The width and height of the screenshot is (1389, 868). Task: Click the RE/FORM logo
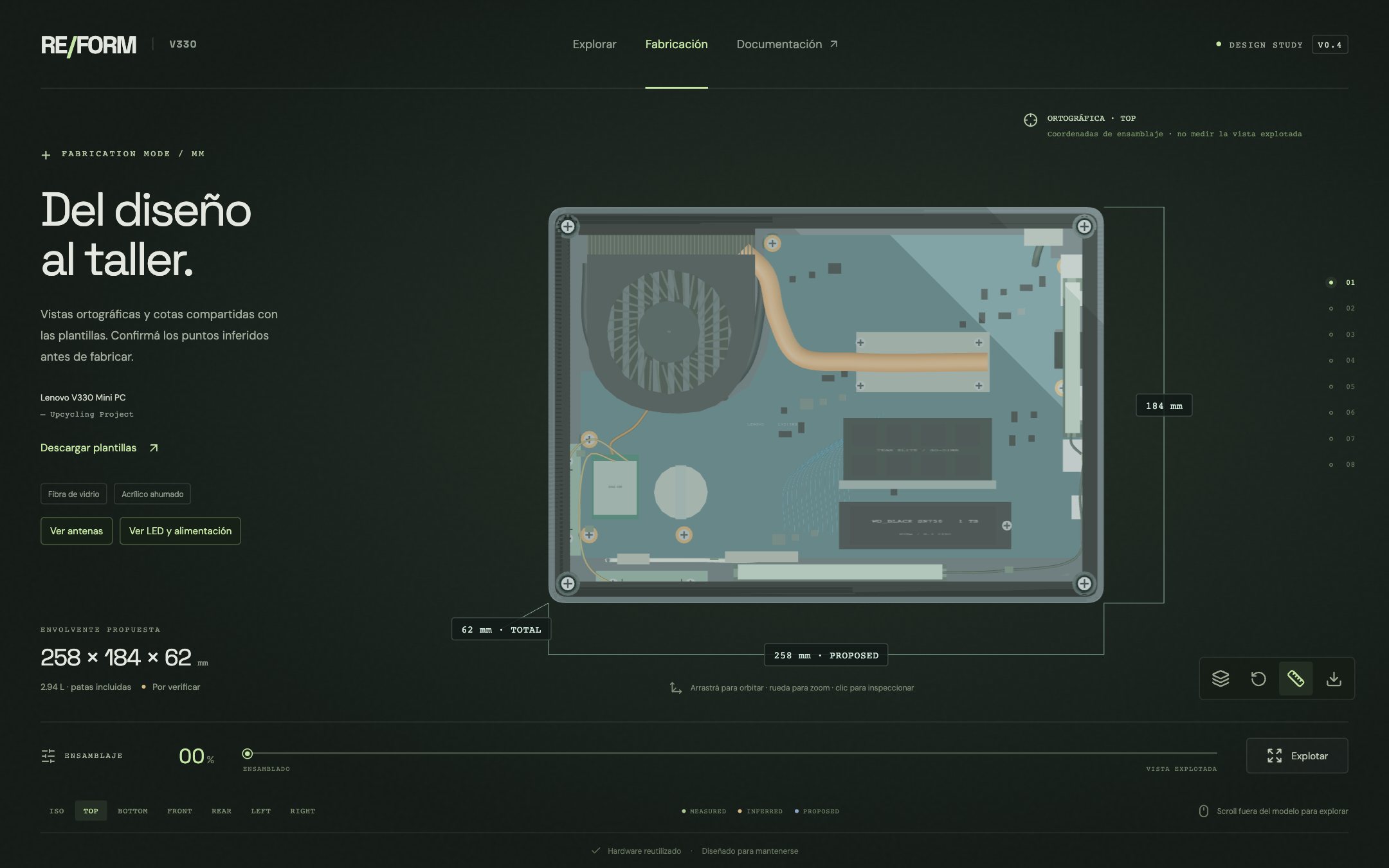[89, 45]
